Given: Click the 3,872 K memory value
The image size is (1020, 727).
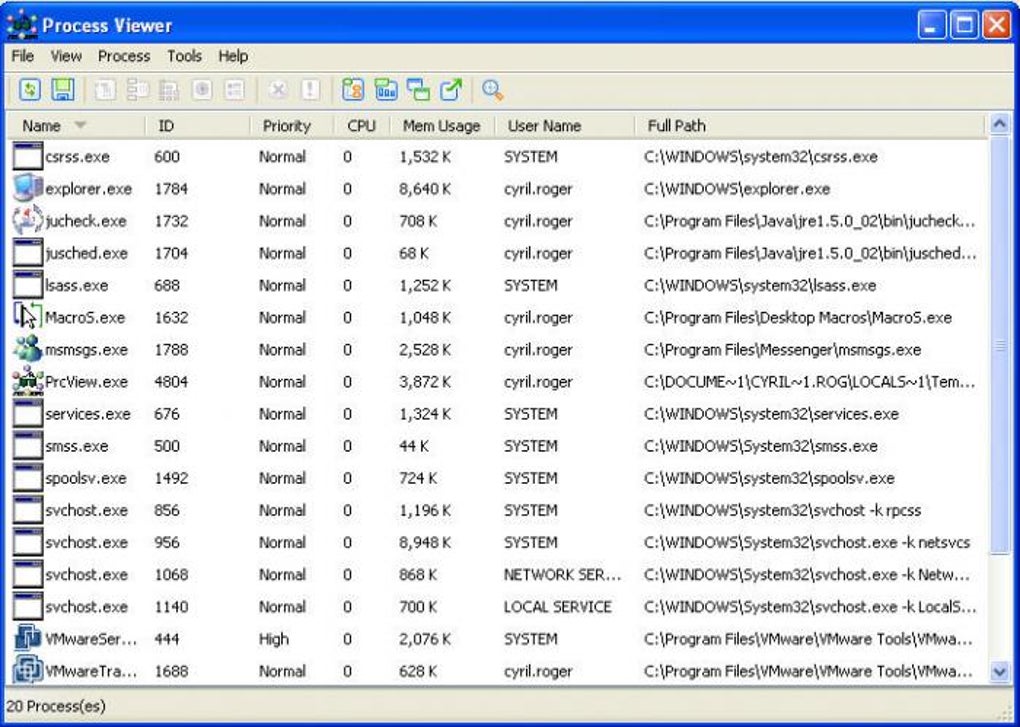Looking at the screenshot, I should [x=425, y=382].
